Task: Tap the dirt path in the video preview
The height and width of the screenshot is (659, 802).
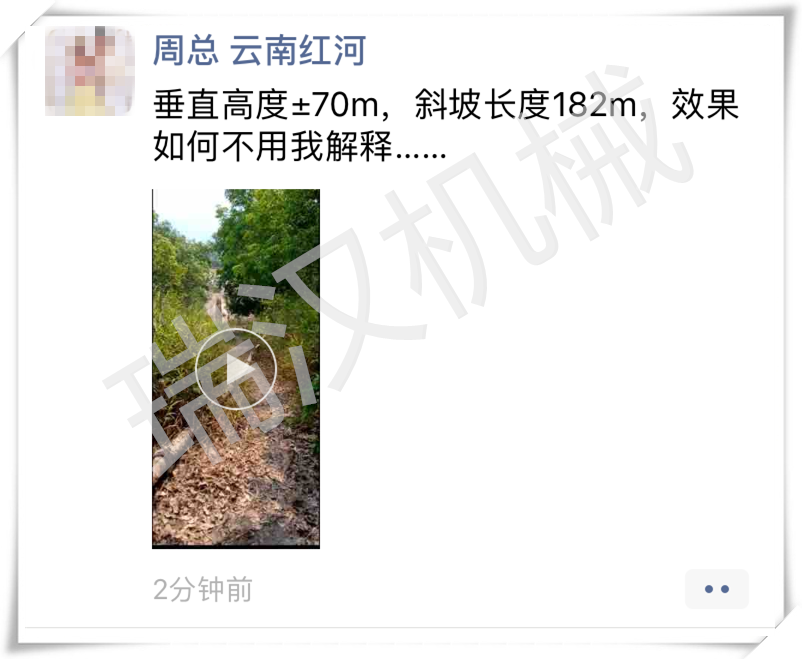Action: coord(217,306)
